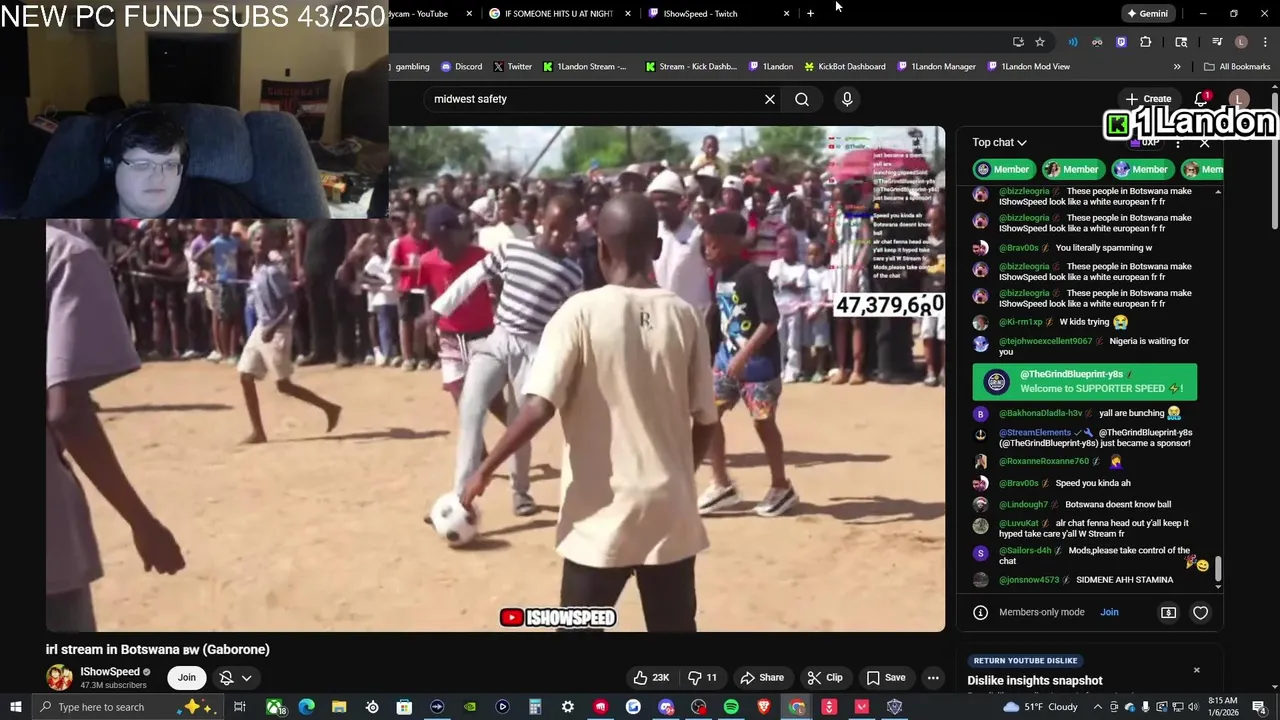Open the 1Landon Manager bookmark
Screen dimensions: 1280x720
(x=936, y=67)
